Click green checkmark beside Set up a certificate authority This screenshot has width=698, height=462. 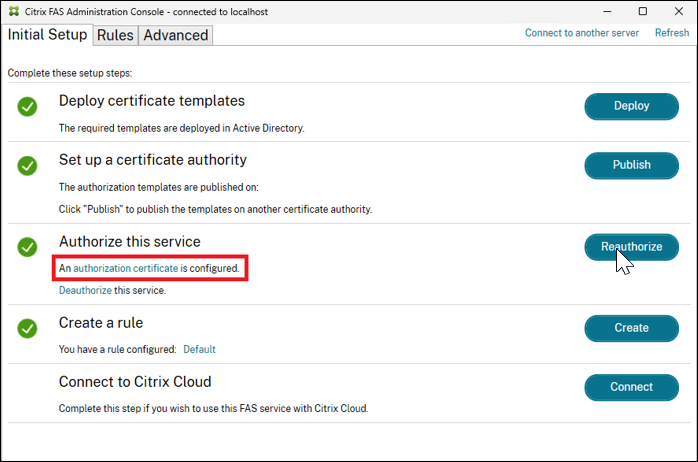pos(27,165)
